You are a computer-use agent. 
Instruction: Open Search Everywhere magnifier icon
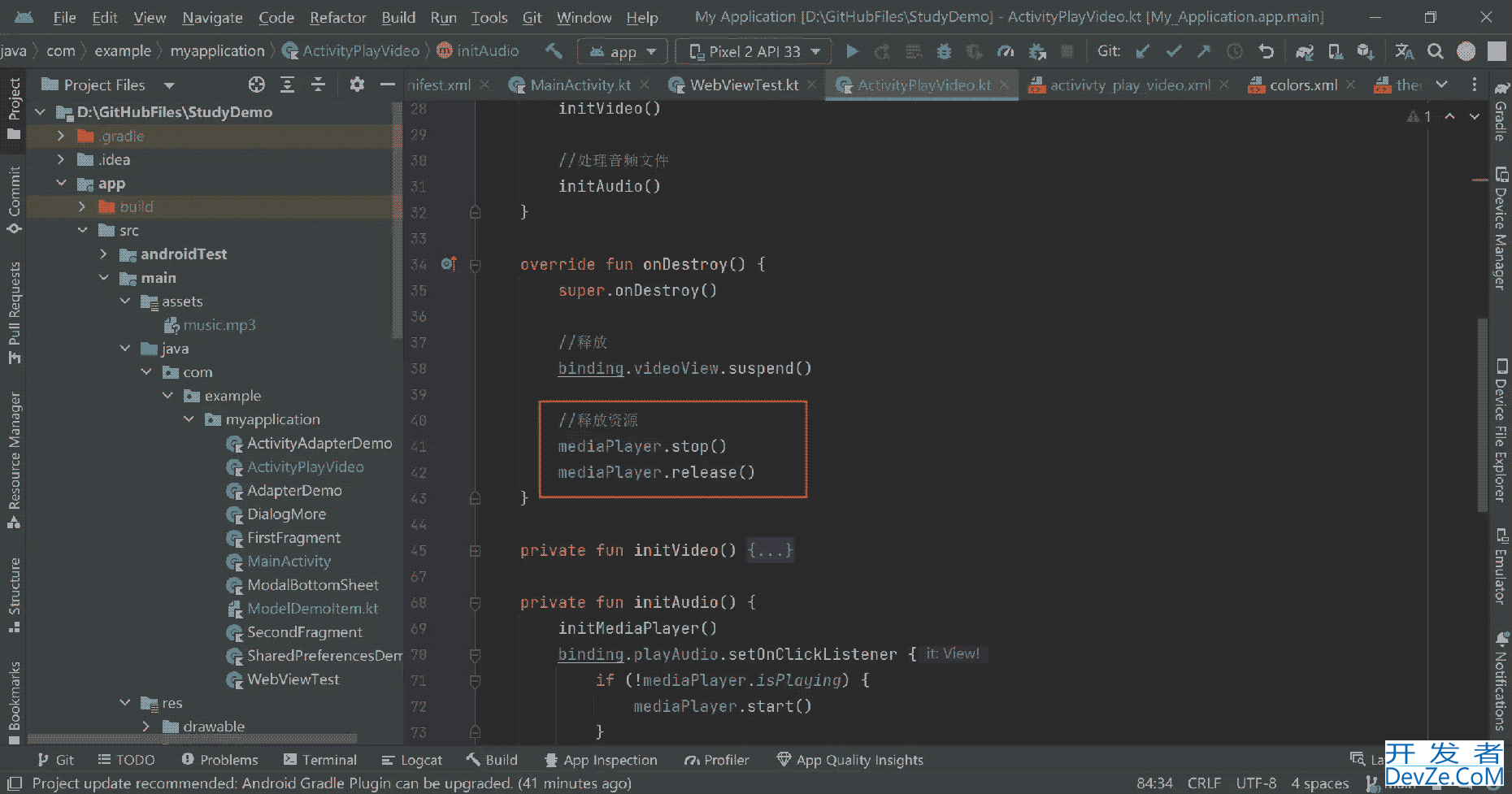point(1436,51)
